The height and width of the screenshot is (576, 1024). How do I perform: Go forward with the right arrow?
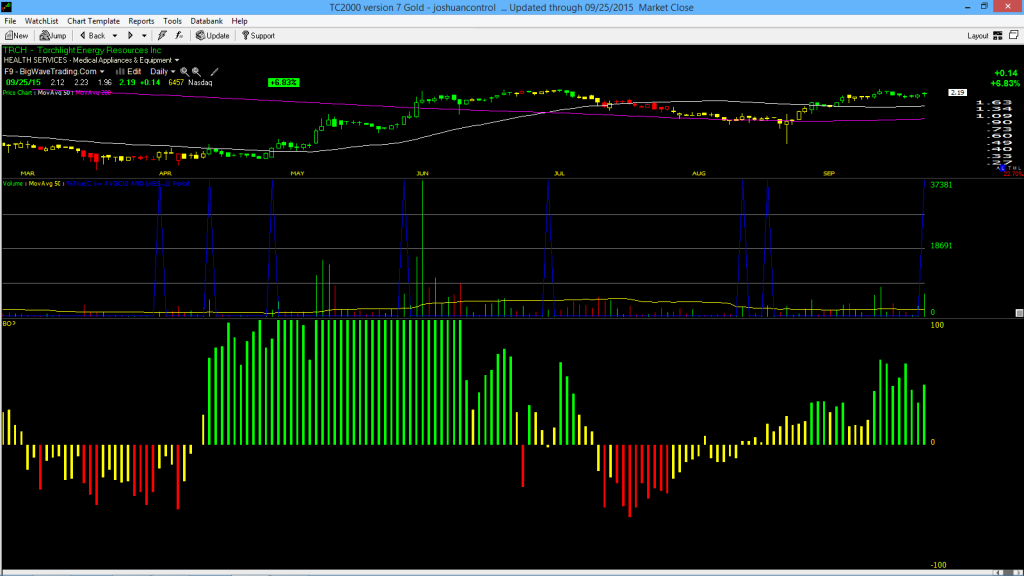[130, 36]
